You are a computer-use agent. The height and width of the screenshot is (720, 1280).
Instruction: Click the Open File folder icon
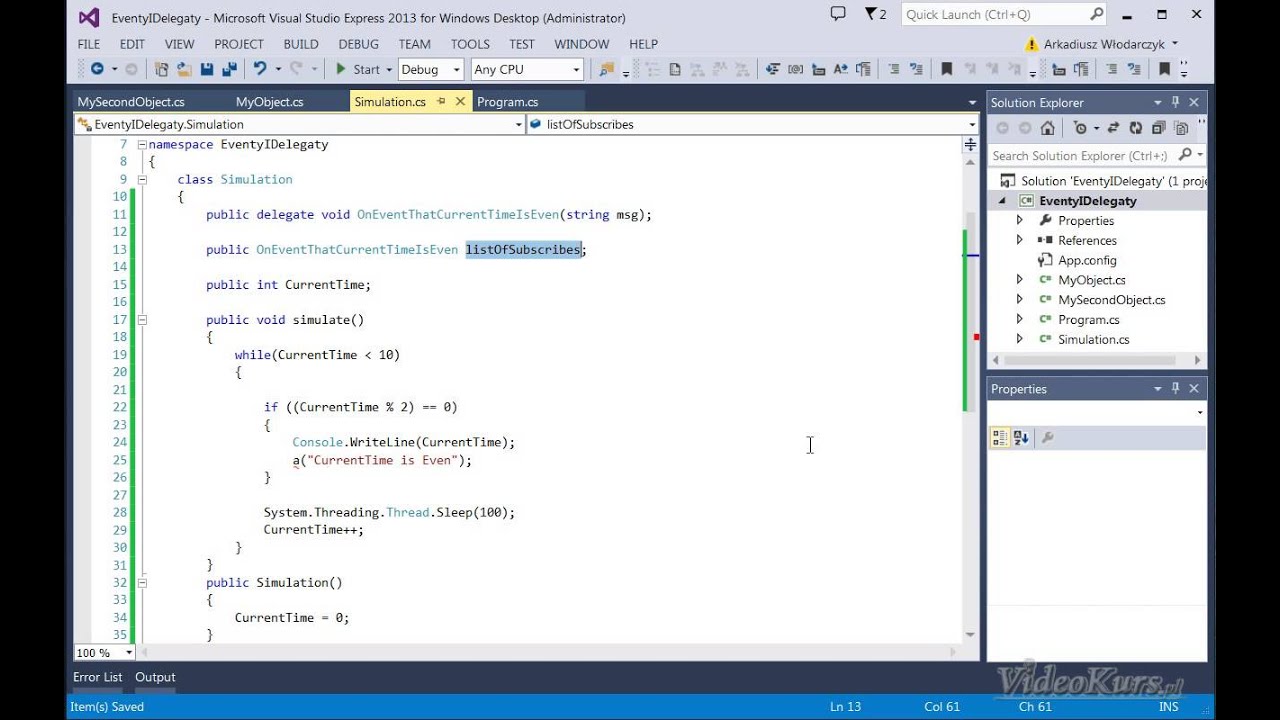coord(184,69)
